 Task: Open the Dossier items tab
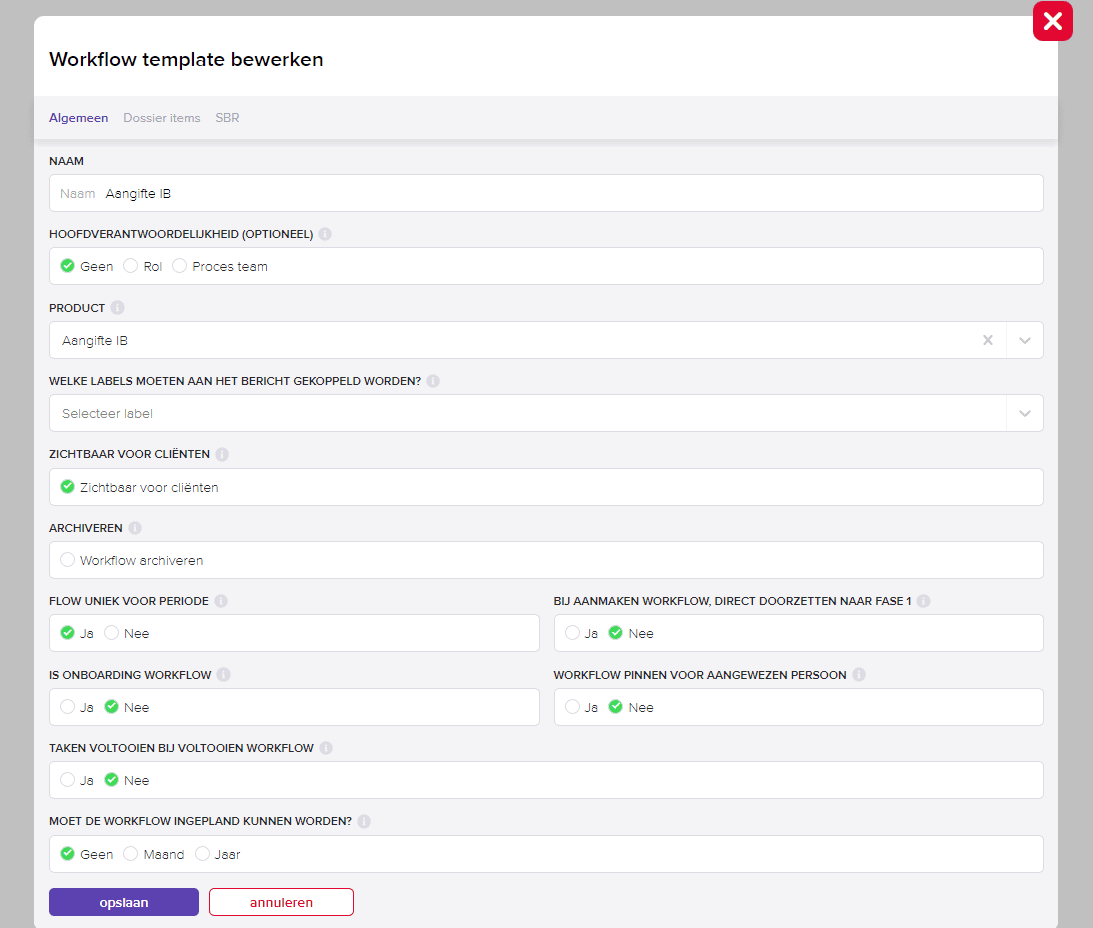[x=162, y=118]
